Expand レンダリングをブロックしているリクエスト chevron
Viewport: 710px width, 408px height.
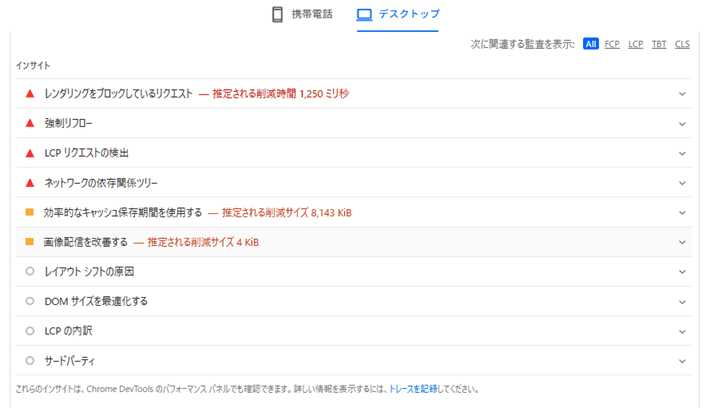pyautogui.click(x=682, y=94)
